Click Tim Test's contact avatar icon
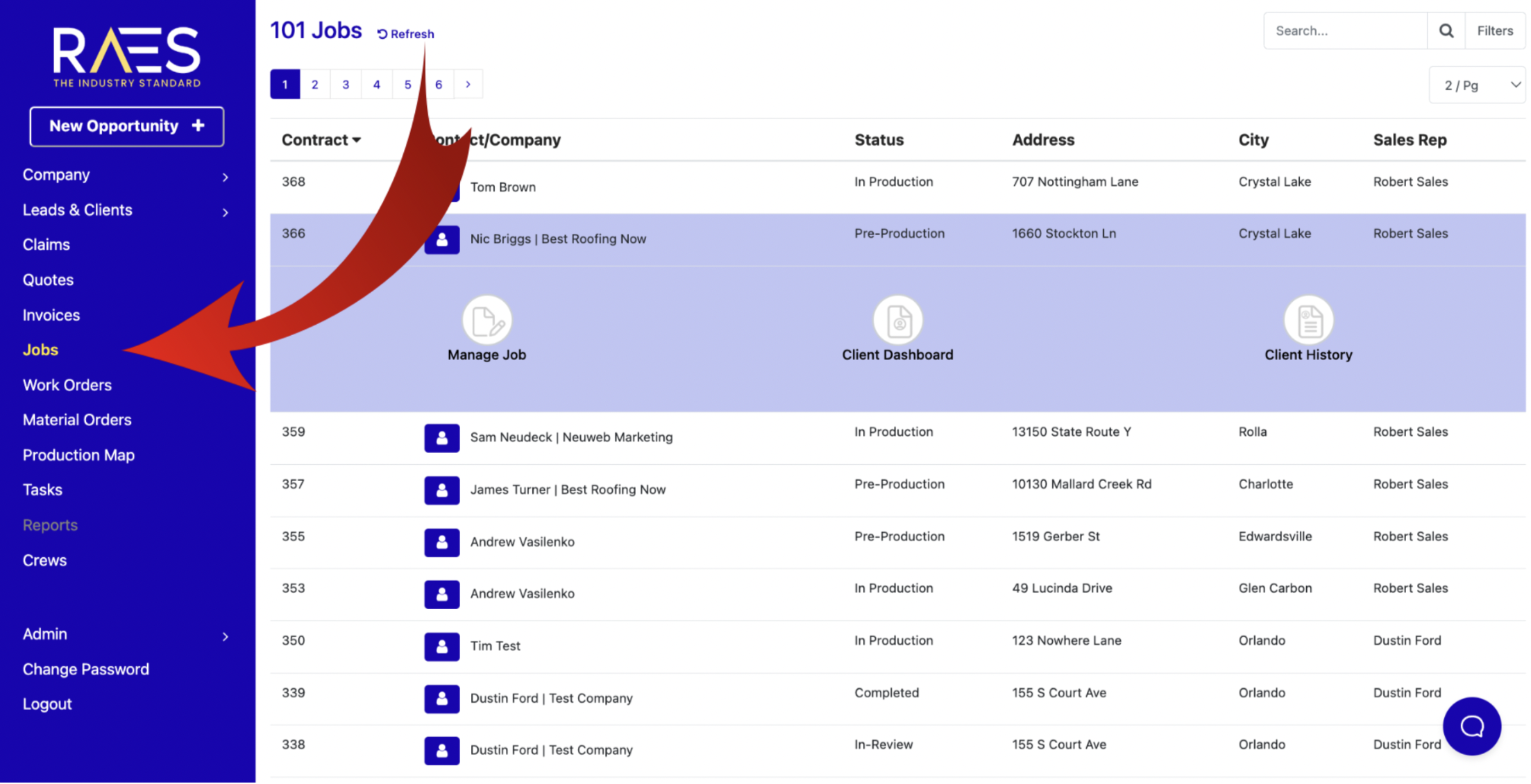Screen dimensions: 1531x784 [442, 646]
